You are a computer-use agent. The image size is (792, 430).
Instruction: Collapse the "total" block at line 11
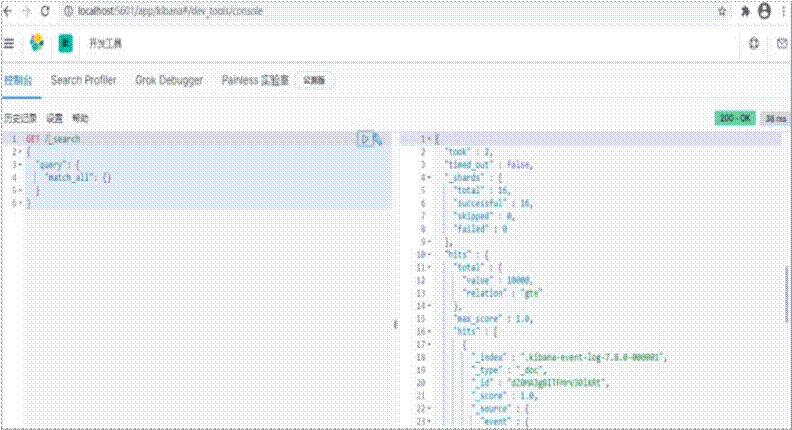coord(430,267)
